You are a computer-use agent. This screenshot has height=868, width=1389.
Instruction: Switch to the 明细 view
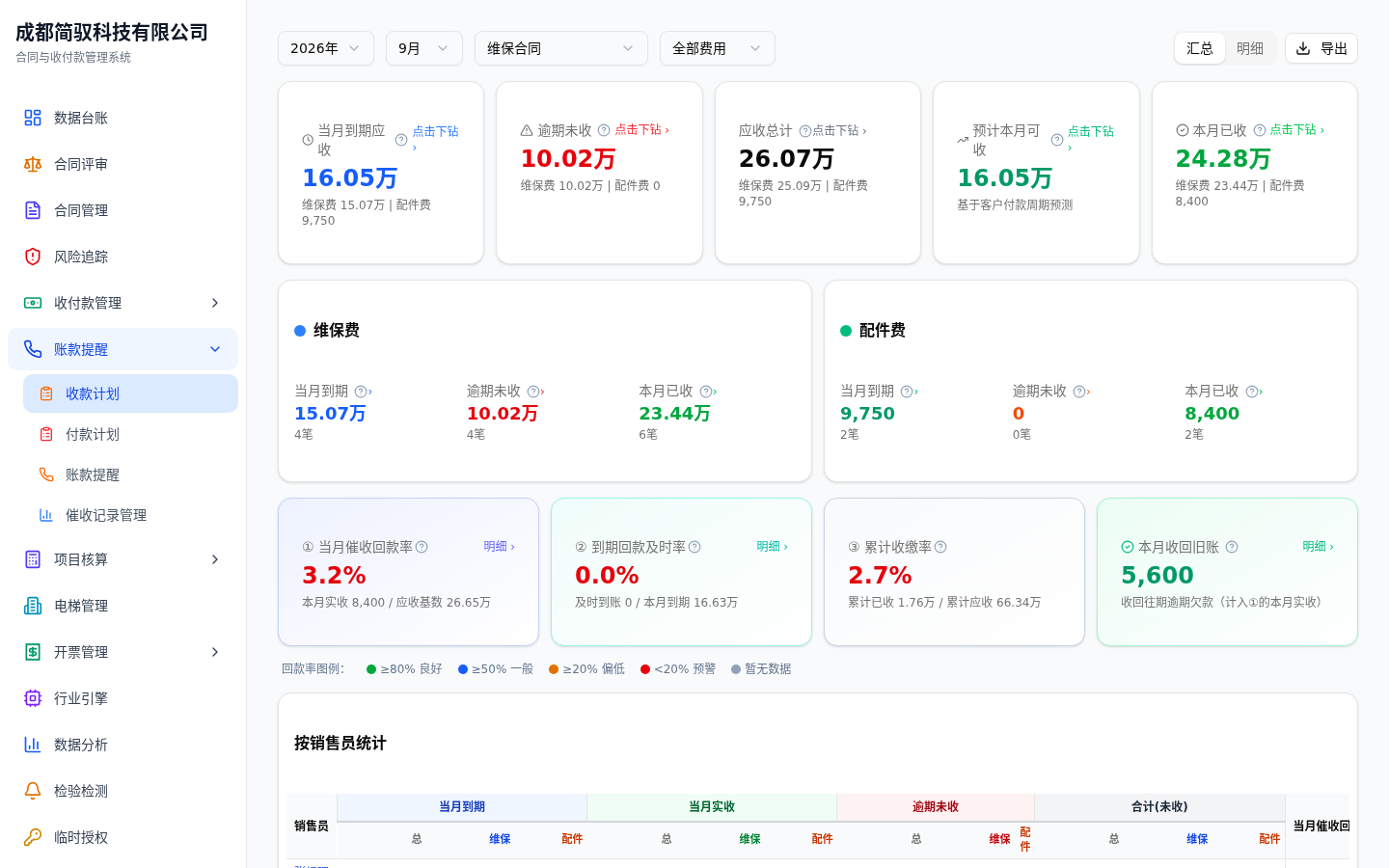pyautogui.click(x=1250, y=48)
